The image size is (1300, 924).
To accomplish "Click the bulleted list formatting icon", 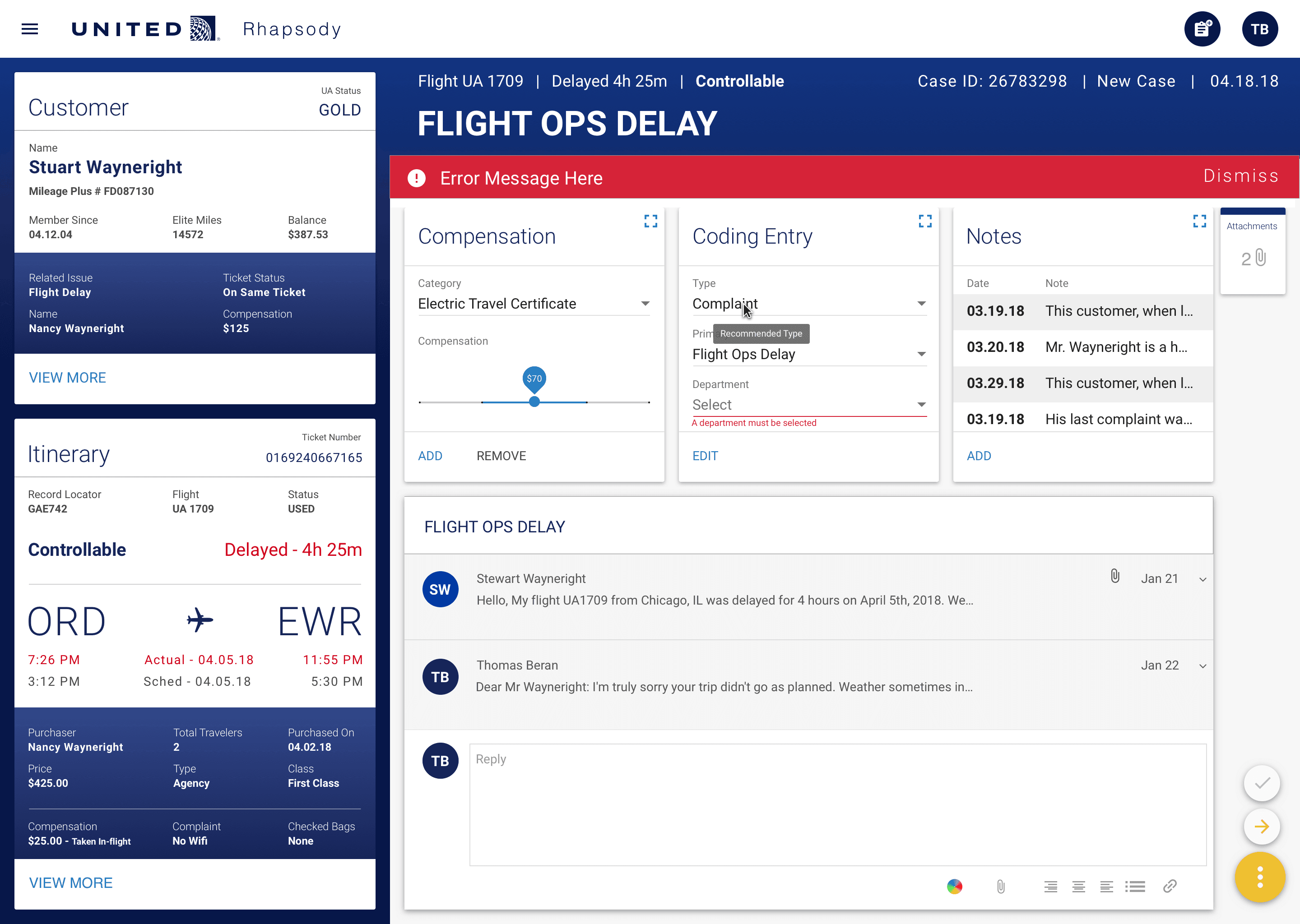I will click(1135, 886).
